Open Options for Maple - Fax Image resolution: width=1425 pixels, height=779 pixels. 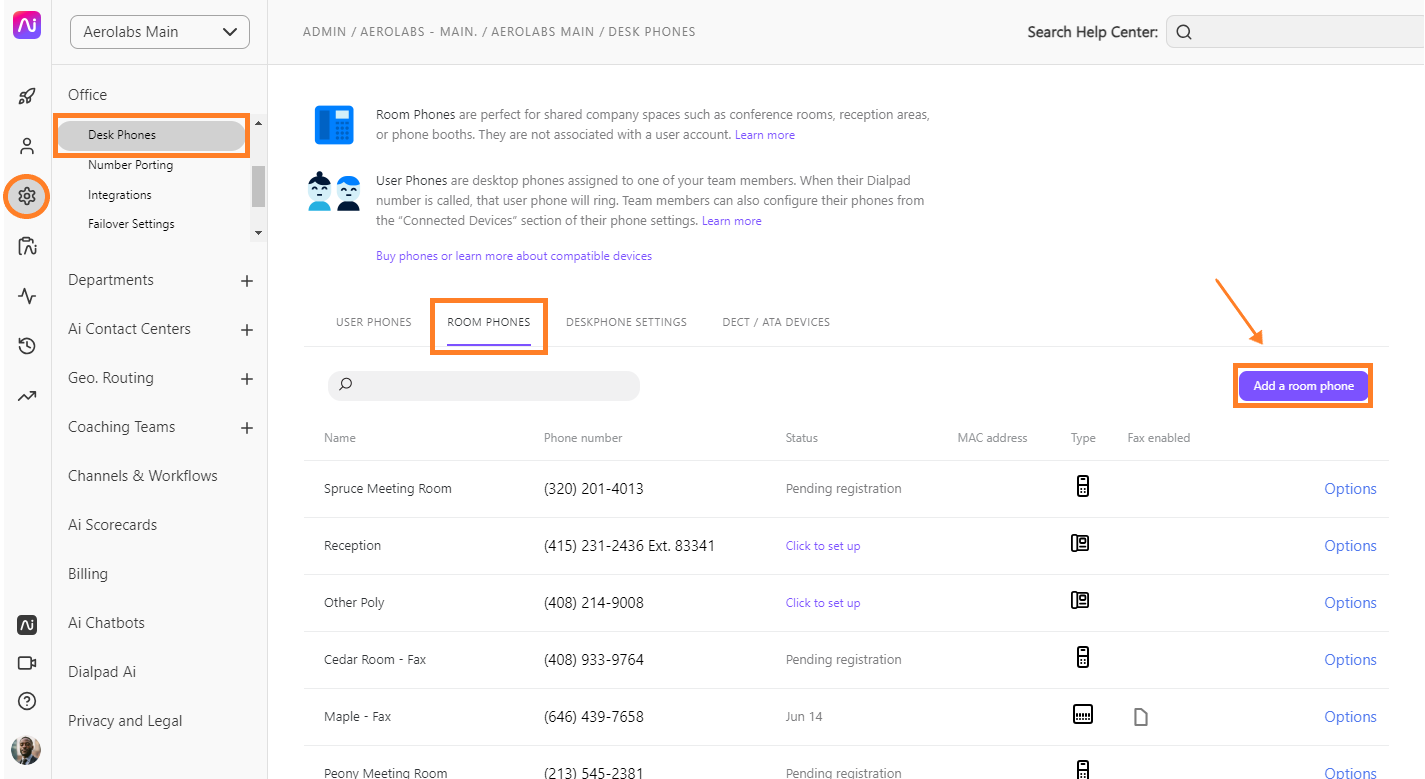pyautogui.click(x=1350, y=717)
